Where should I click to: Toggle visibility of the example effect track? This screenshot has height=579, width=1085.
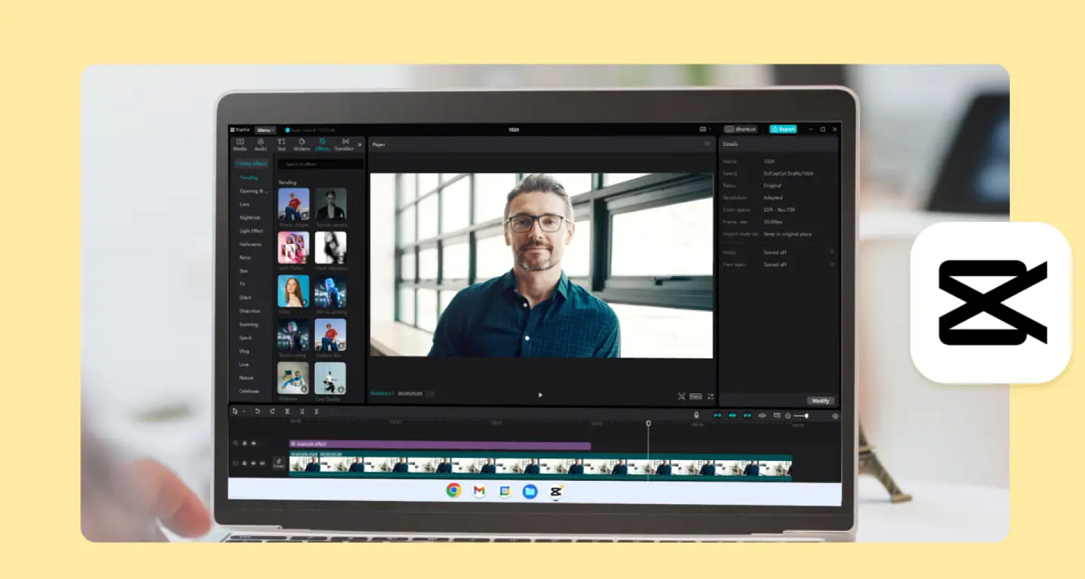pyautogui.click(x=254, y=443)
